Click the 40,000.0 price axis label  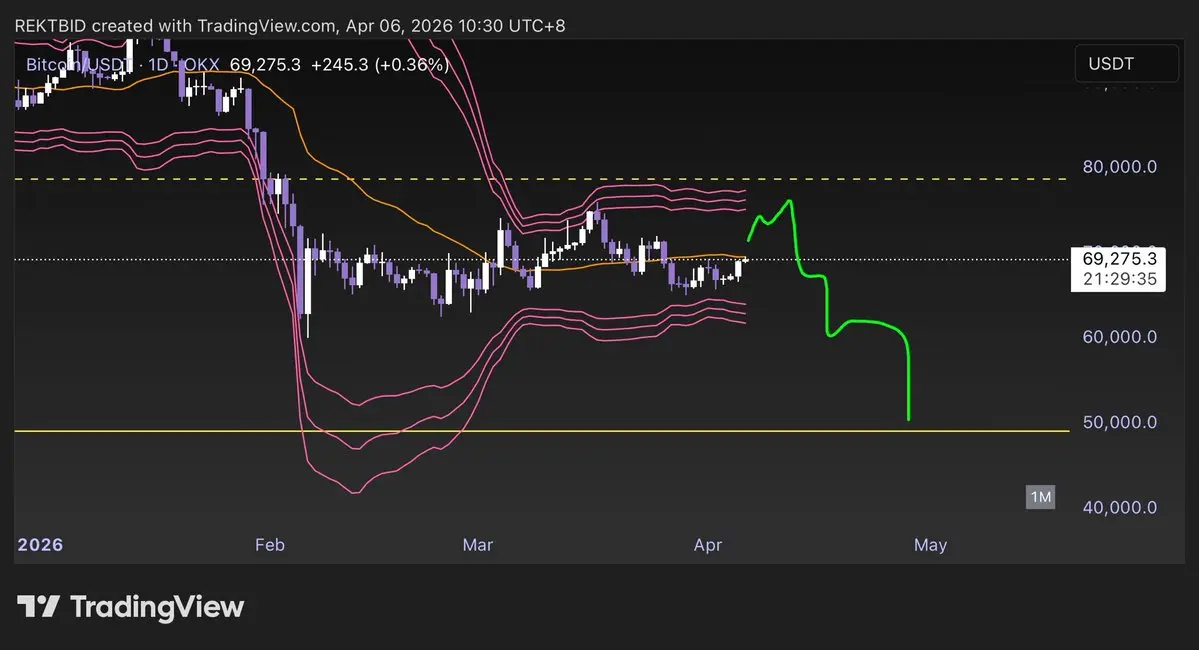pos(1119,508)
